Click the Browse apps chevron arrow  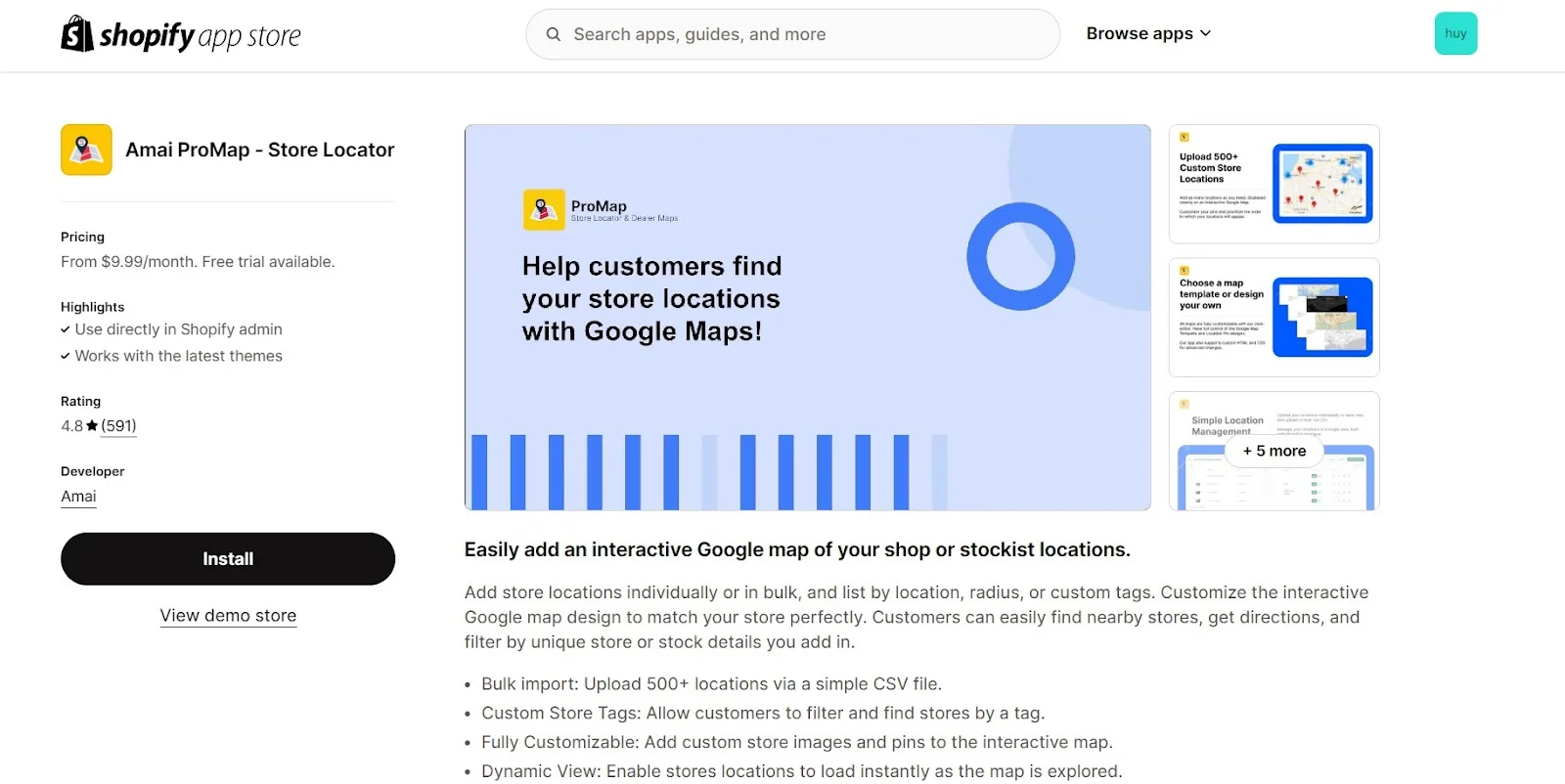(1205, 33)
